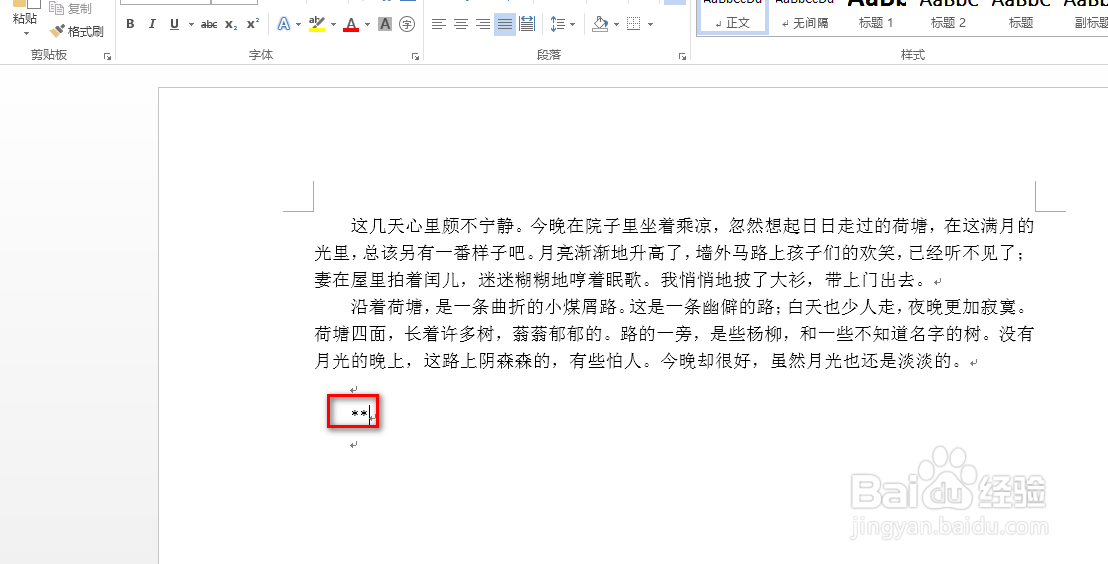This screenshot has height=564, width=1108.
Task: Click the empty paragraph above the ** line
Action: coord(355,389)
